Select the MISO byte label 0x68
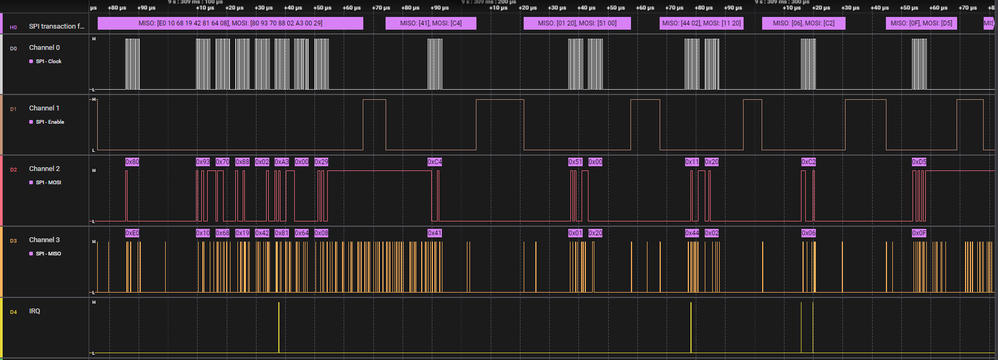The height and width of the screenshot is (360, 998). click(222, 233)
